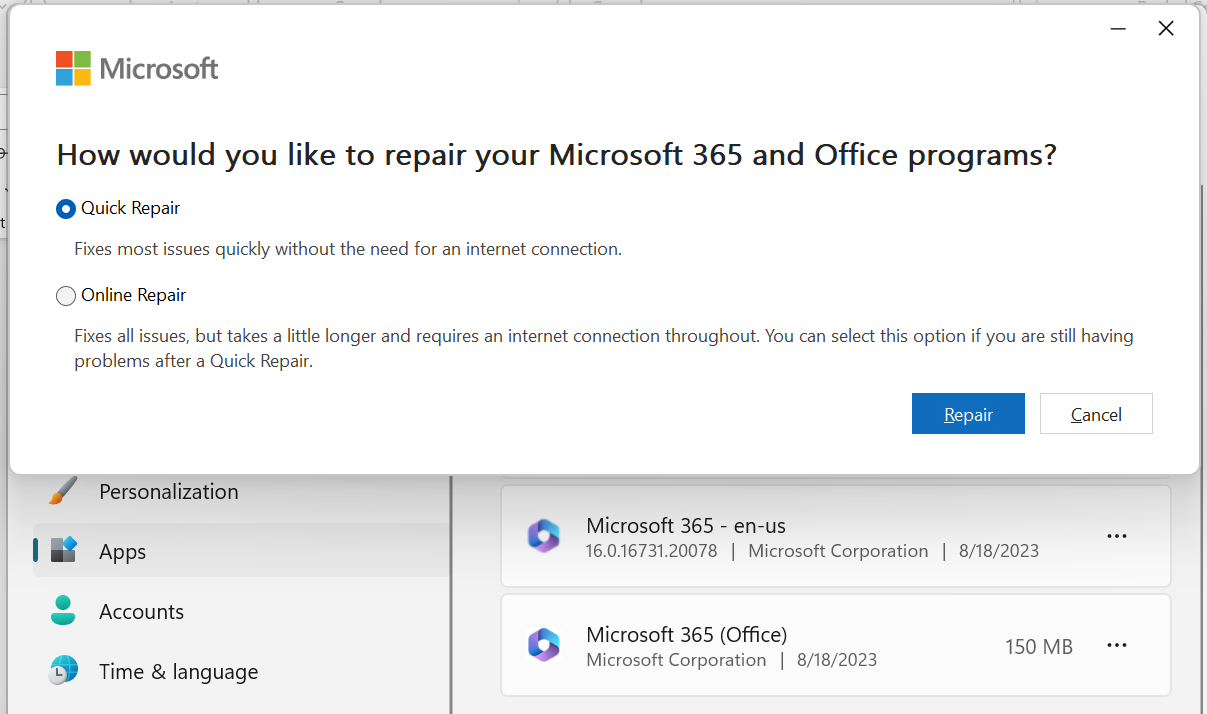Choose the Online Repair option label

pyautogui.click(x=133, y=295)
